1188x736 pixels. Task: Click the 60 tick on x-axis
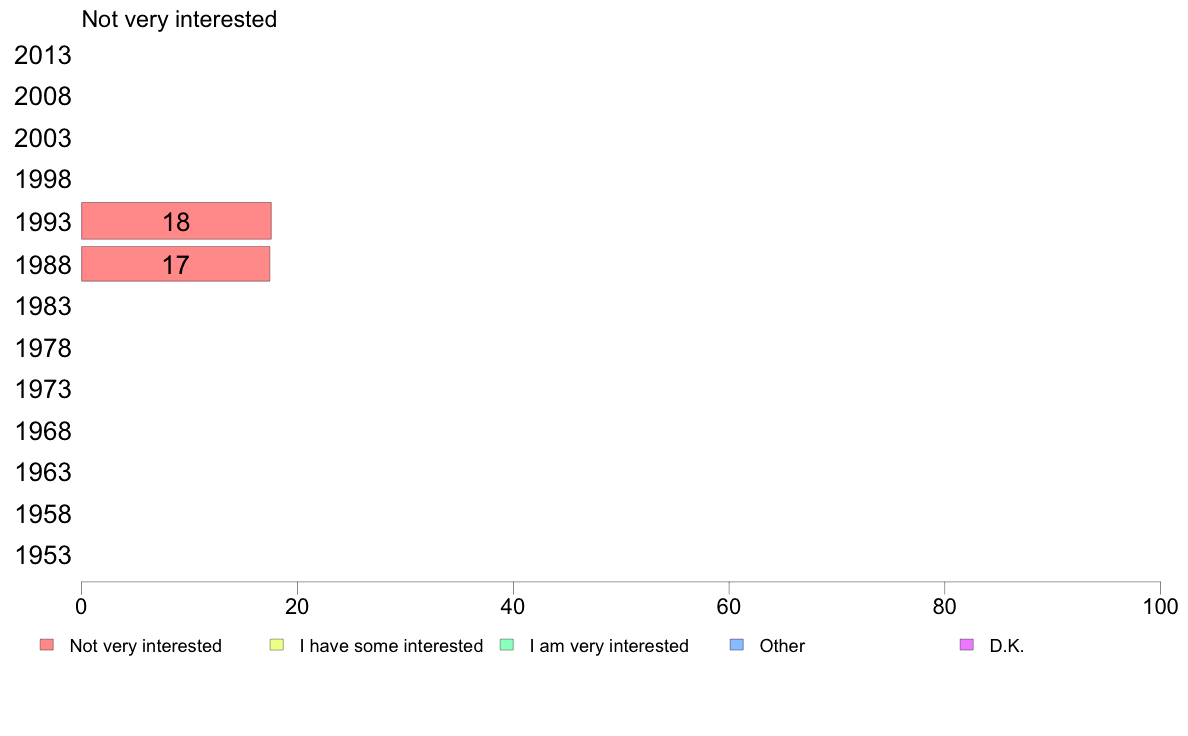click(729, 606)
